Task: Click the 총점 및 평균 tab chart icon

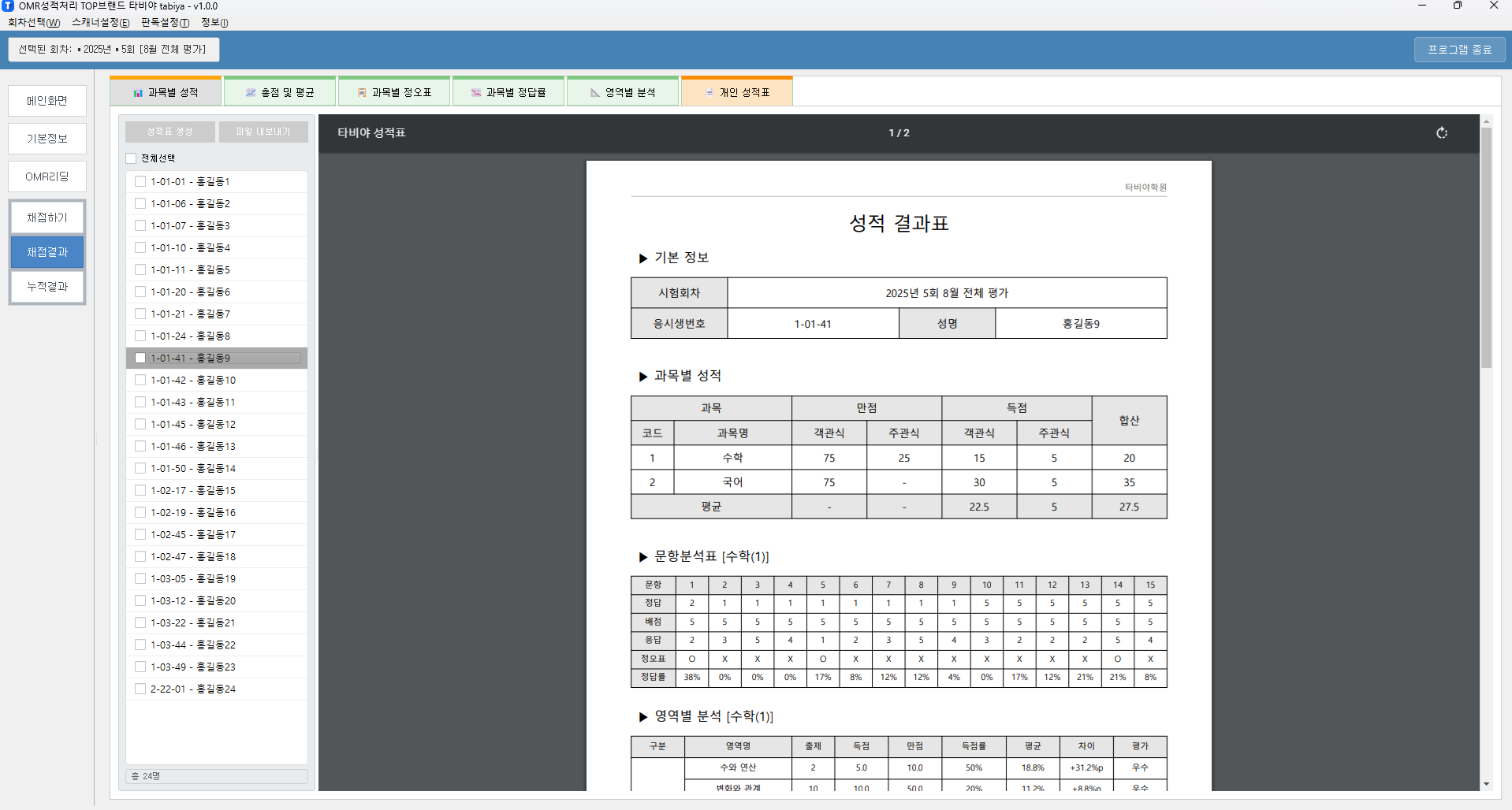Action: (251, 93)
